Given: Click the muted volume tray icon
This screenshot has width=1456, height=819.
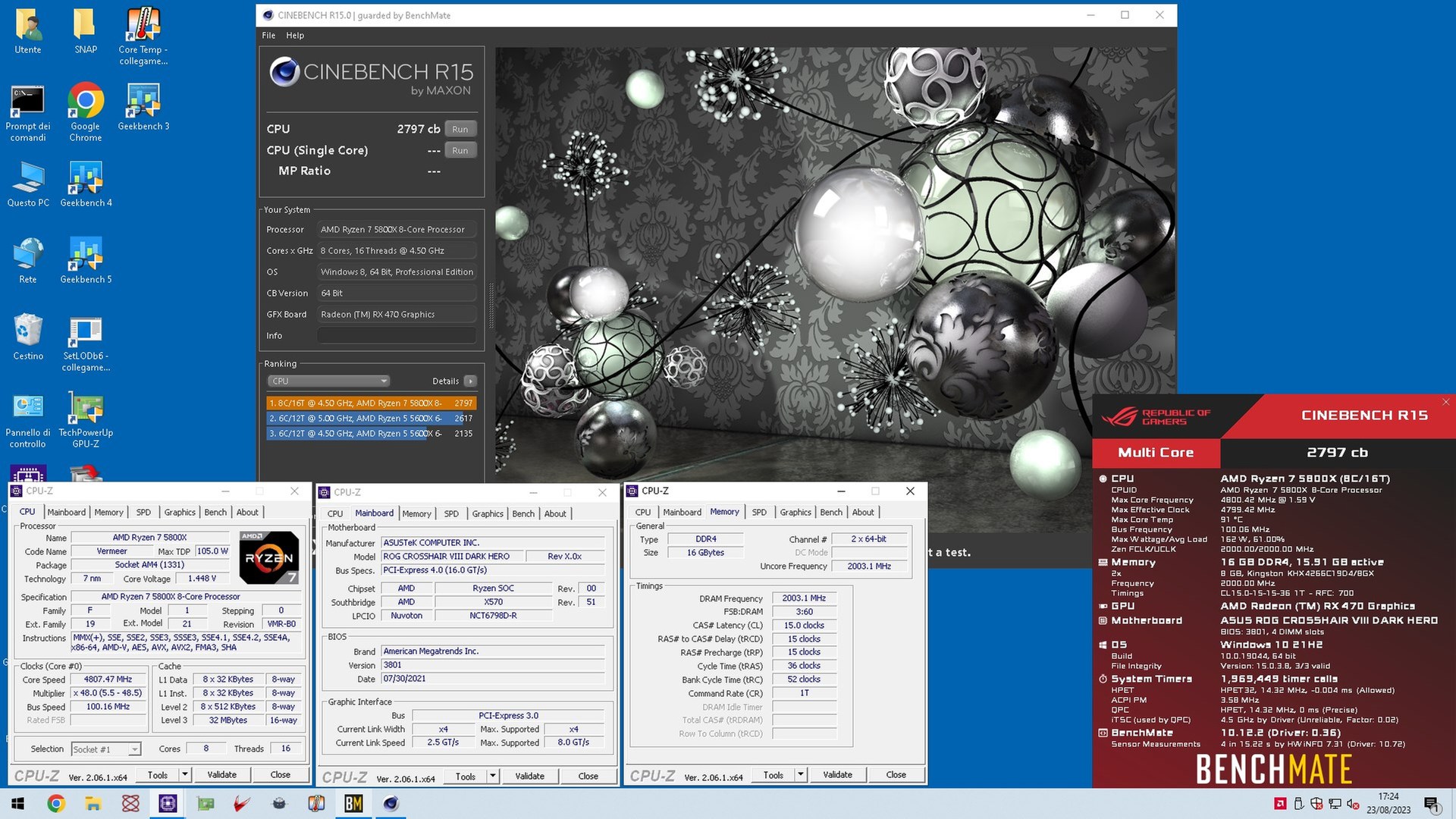Looking at the screenshot, I should coord(1353,804).
